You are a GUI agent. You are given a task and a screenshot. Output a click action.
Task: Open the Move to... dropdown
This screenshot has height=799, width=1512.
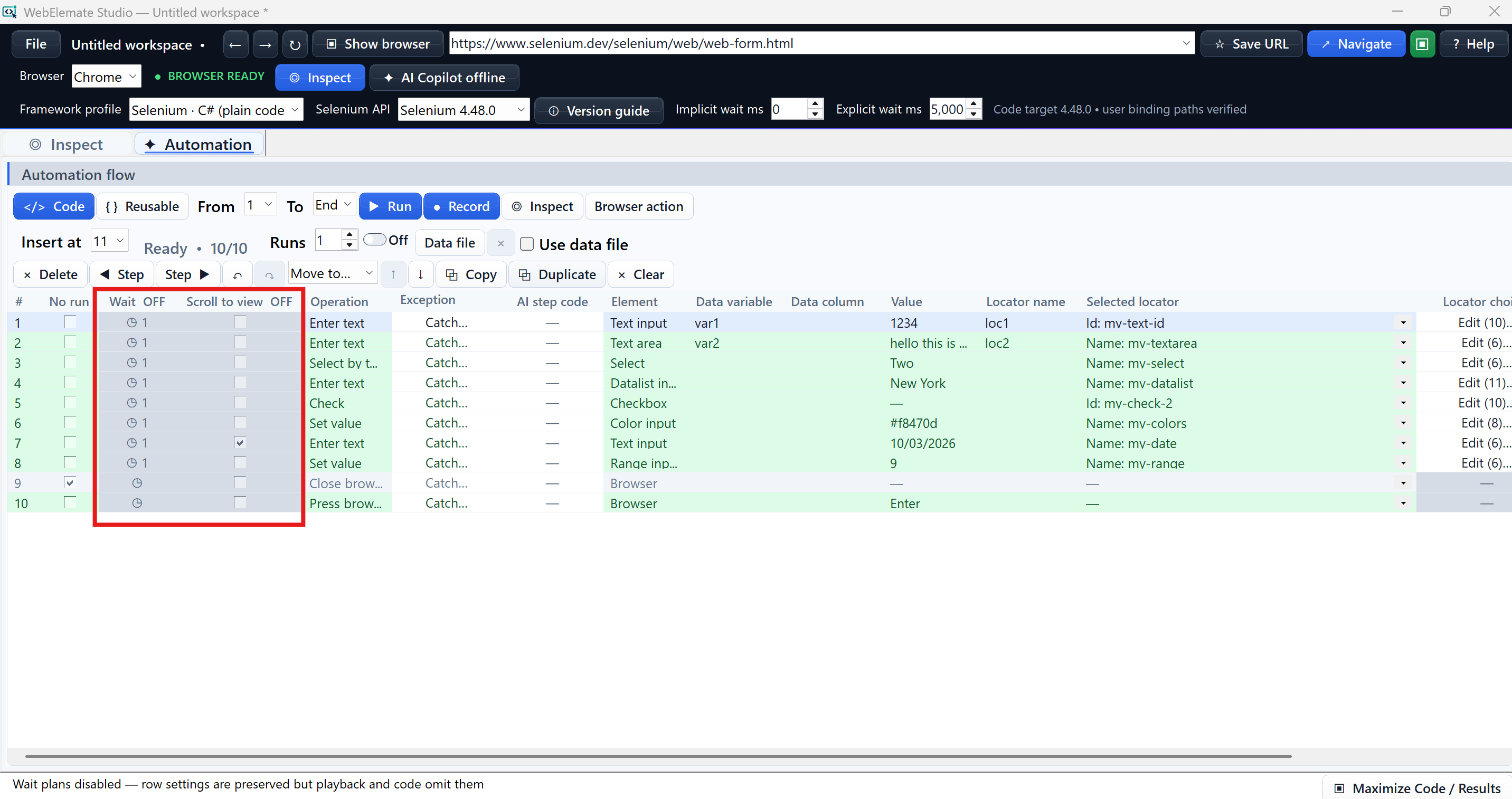(x=333, y=274)
